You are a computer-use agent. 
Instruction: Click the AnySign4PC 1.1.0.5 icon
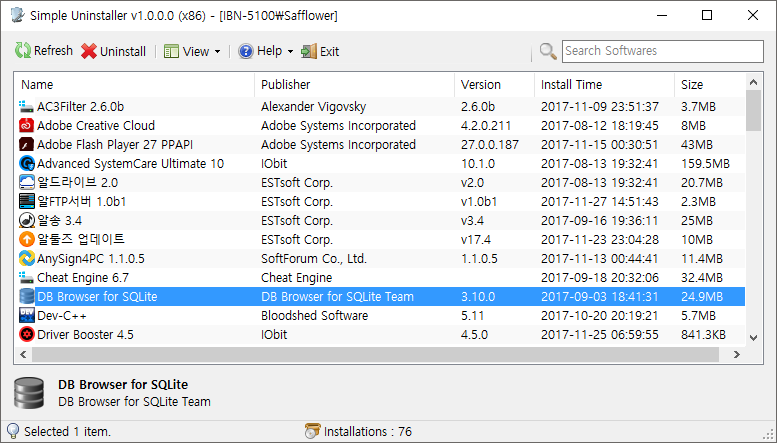26,259
